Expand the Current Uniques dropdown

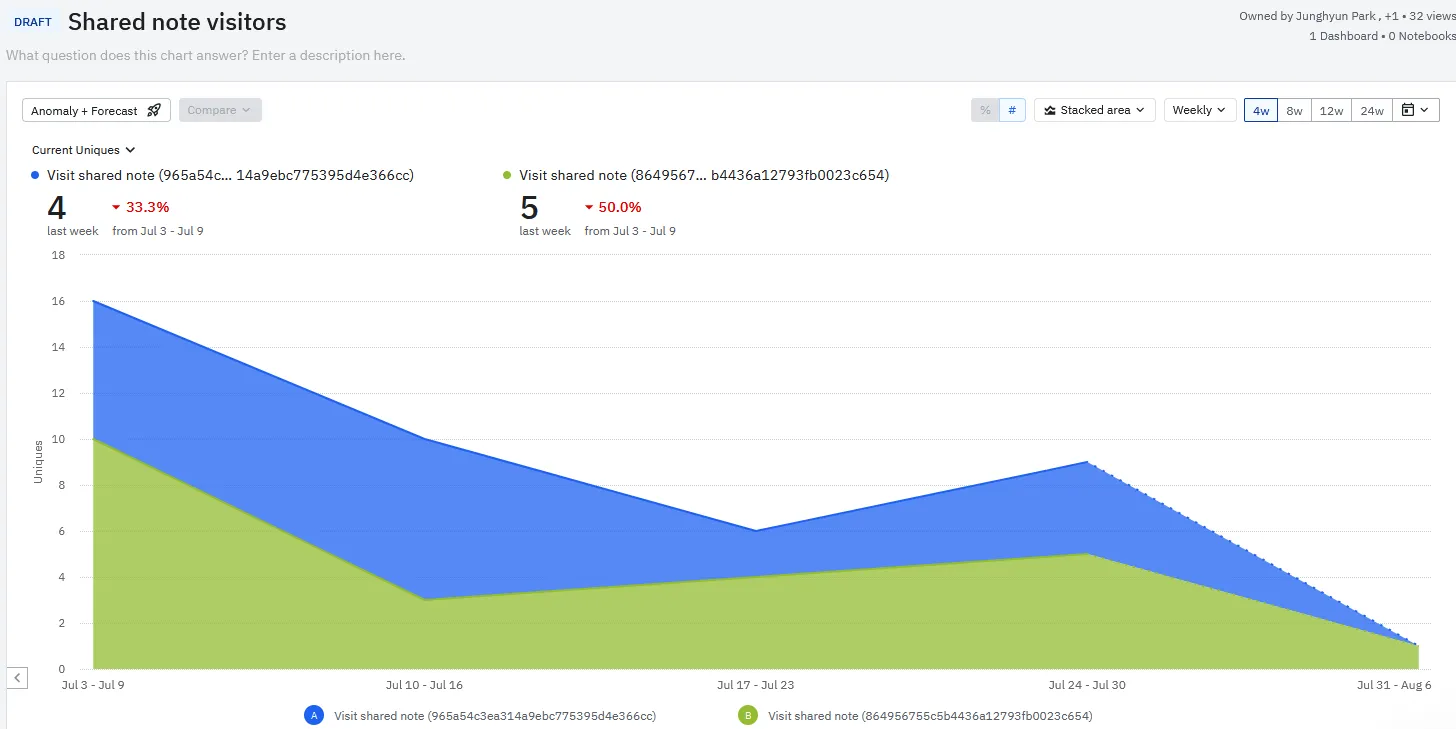(83, 150)
